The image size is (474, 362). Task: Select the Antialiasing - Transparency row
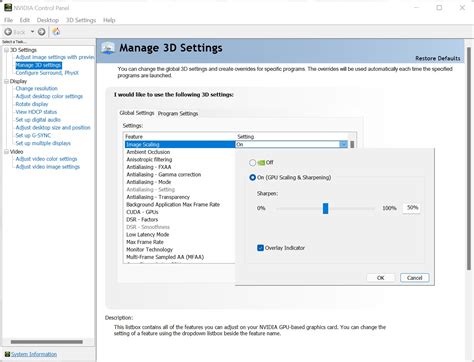pyautogui.click(x=180, y=197)
